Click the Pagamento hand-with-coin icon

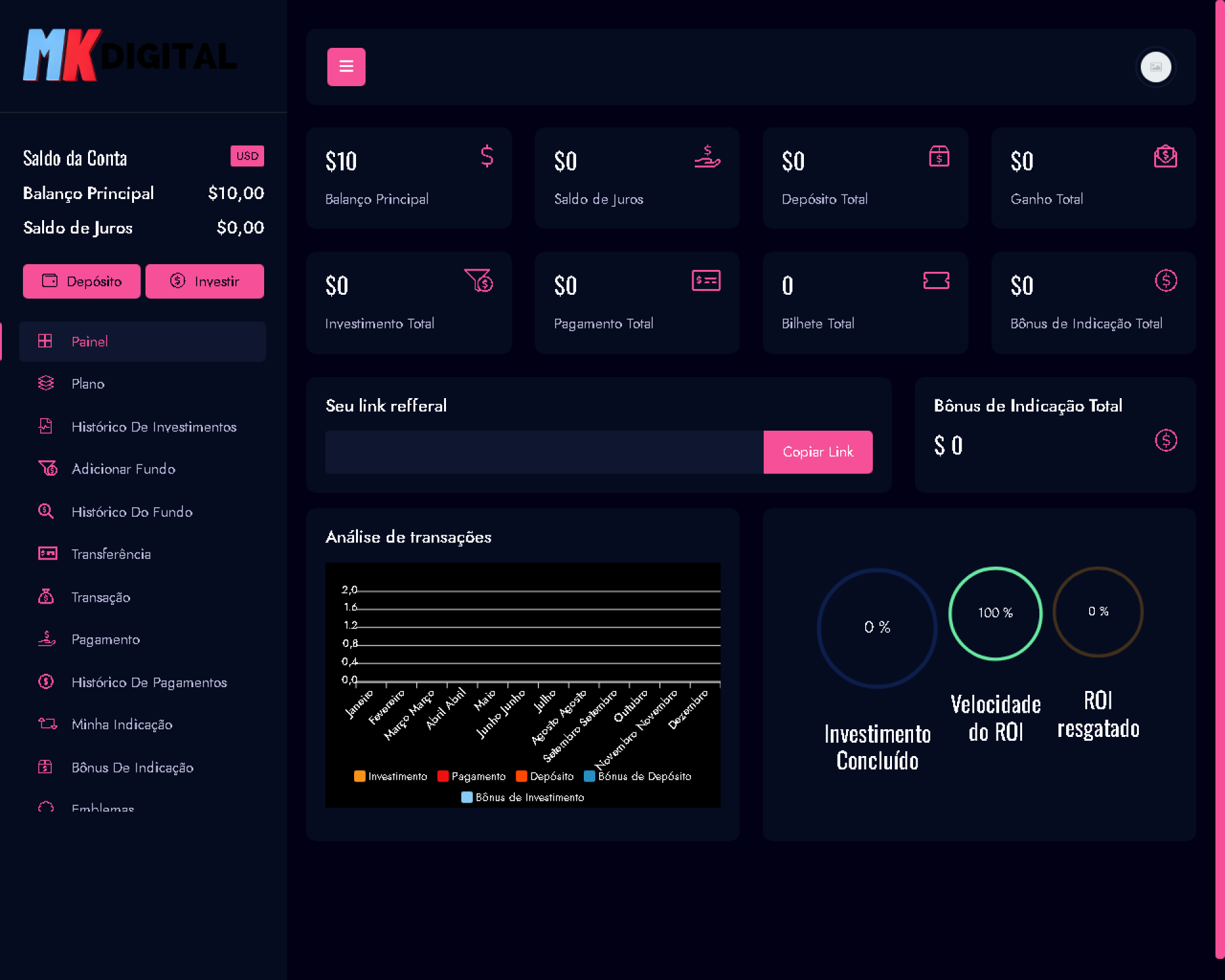[x=46, y=639]
